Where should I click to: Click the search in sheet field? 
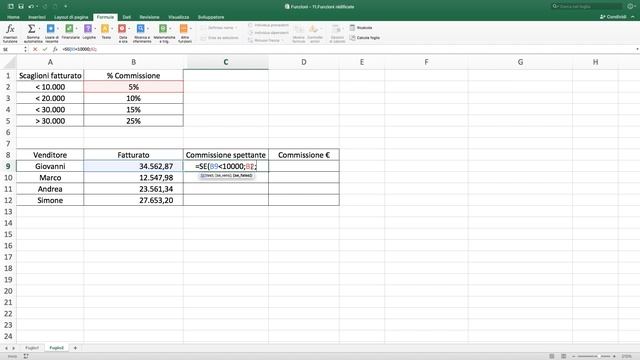click(x=587, y=6)
